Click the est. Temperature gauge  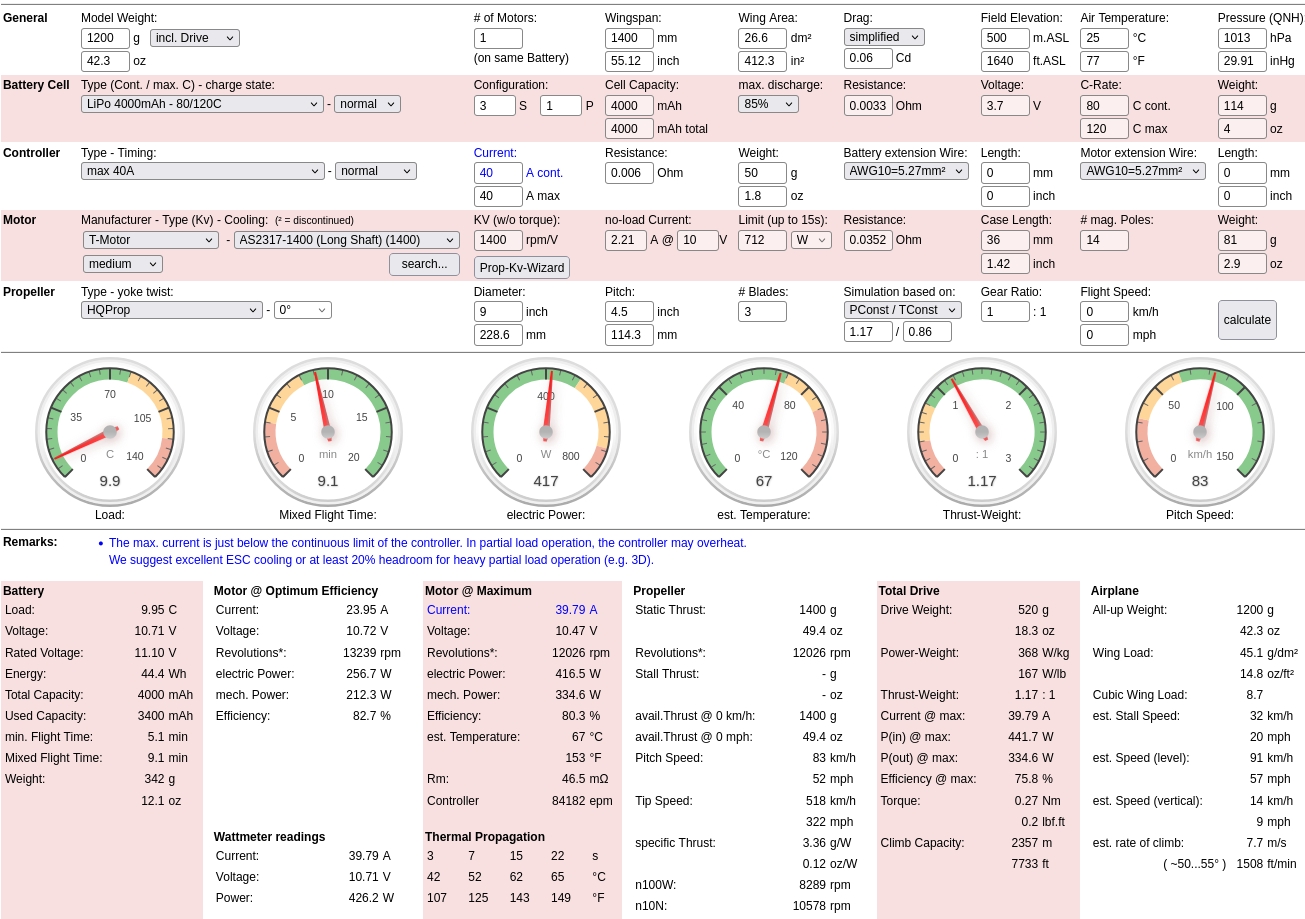764,432
